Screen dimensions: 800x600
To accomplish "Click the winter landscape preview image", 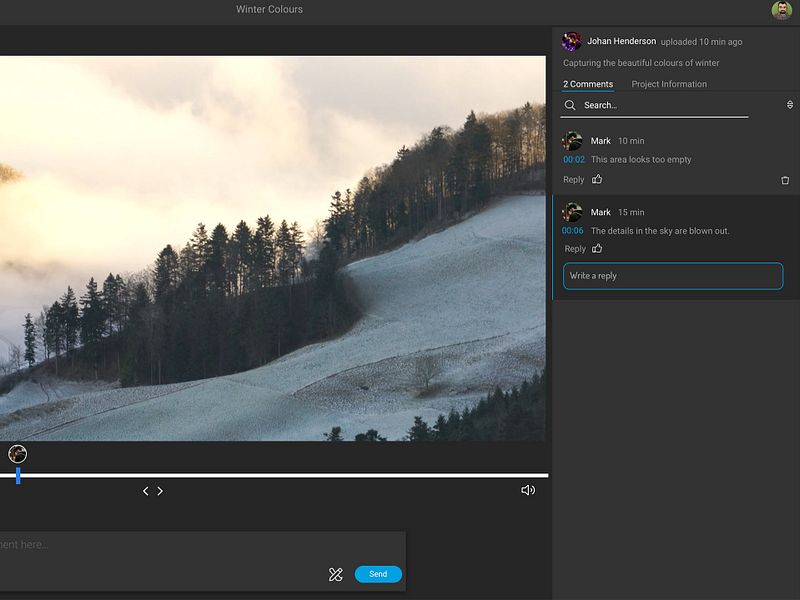I will tap(272, 248).
